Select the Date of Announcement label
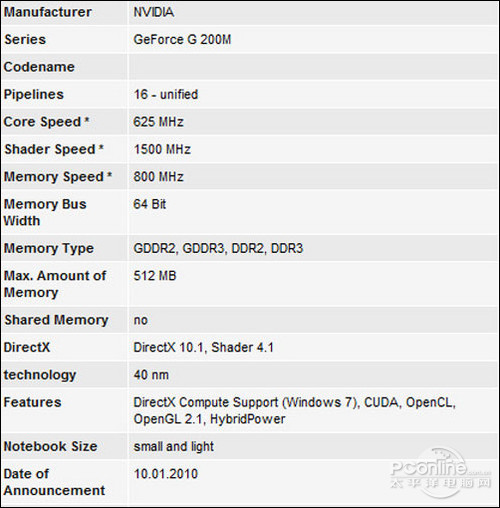Screen dimensions: 500x508 click(54, 482)
